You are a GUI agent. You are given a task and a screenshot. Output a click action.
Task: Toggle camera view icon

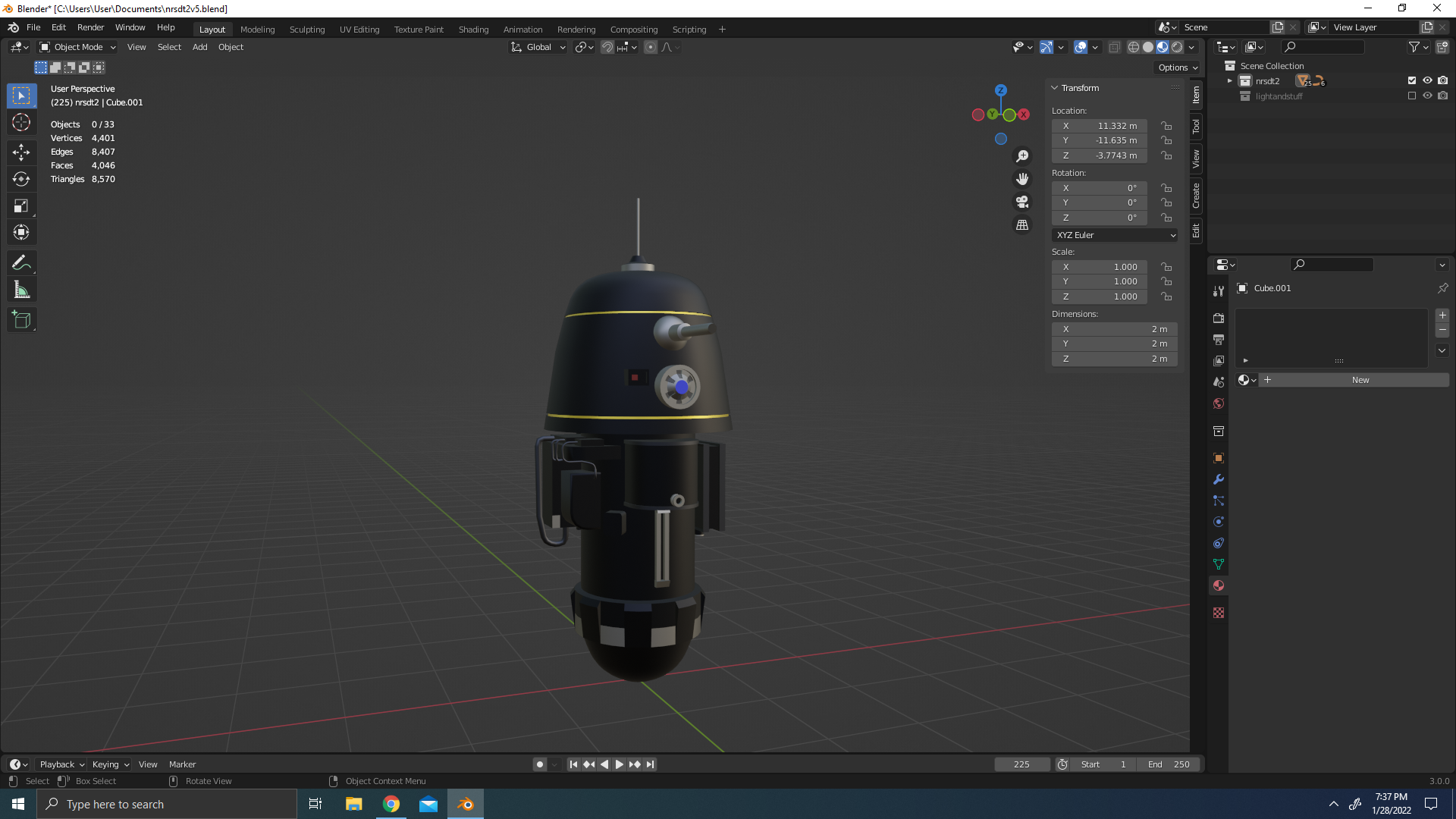coord(1022,202)
